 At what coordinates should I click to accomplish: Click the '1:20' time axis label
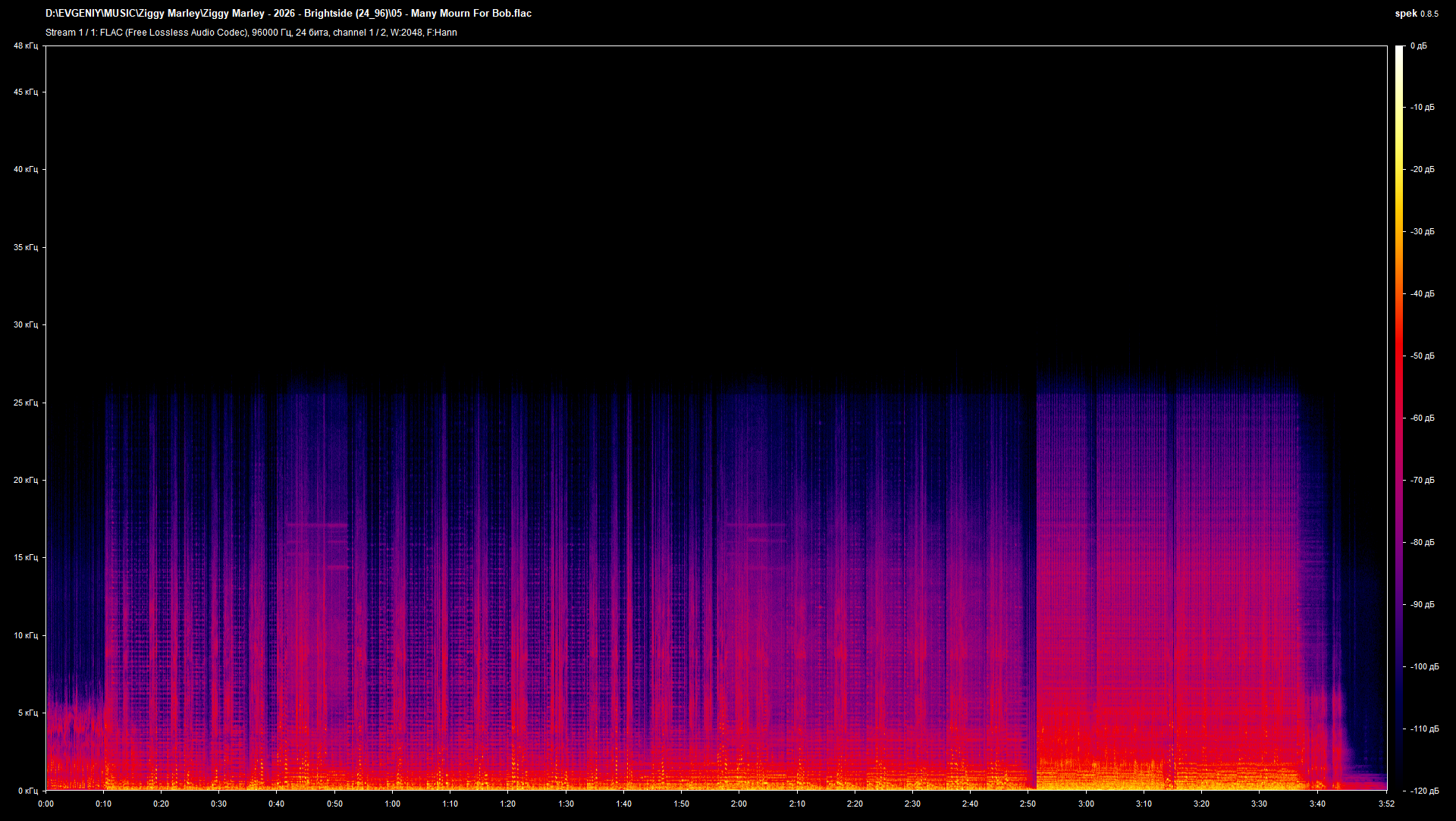tap(507, 804)
